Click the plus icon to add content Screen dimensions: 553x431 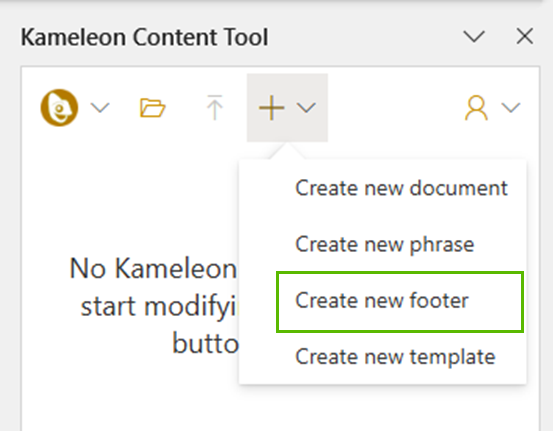coord(271,108)
